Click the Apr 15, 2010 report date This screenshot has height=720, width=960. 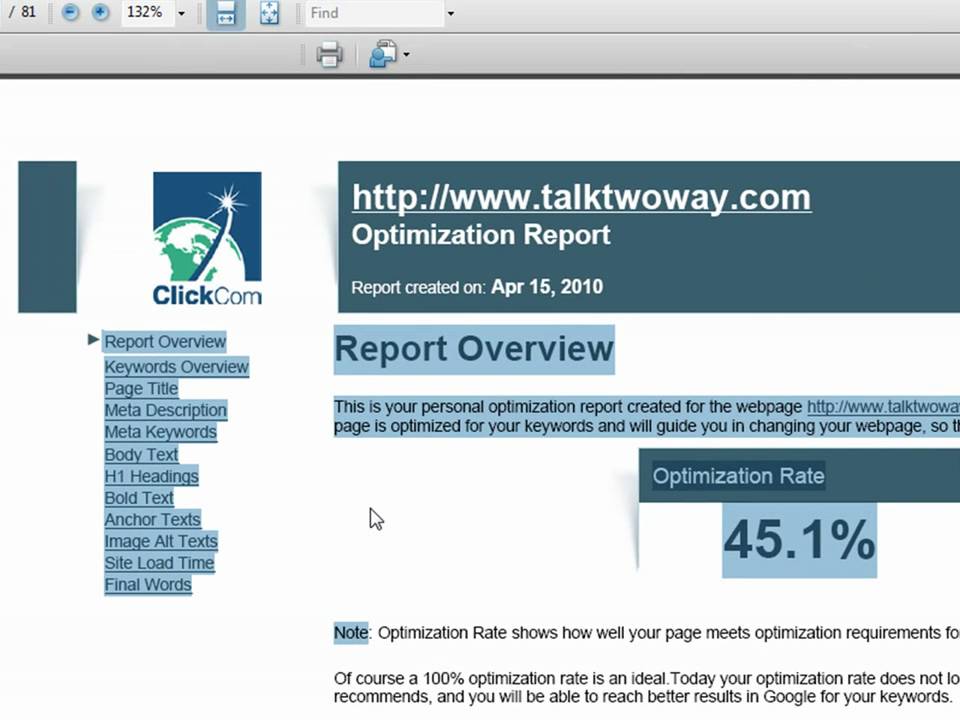click(547, 287)
